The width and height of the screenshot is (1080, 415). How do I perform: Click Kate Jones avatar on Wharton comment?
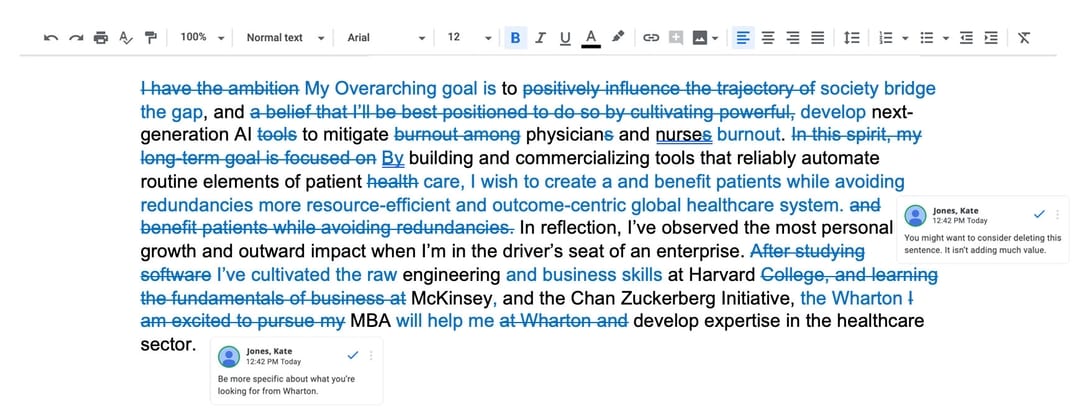229,357
